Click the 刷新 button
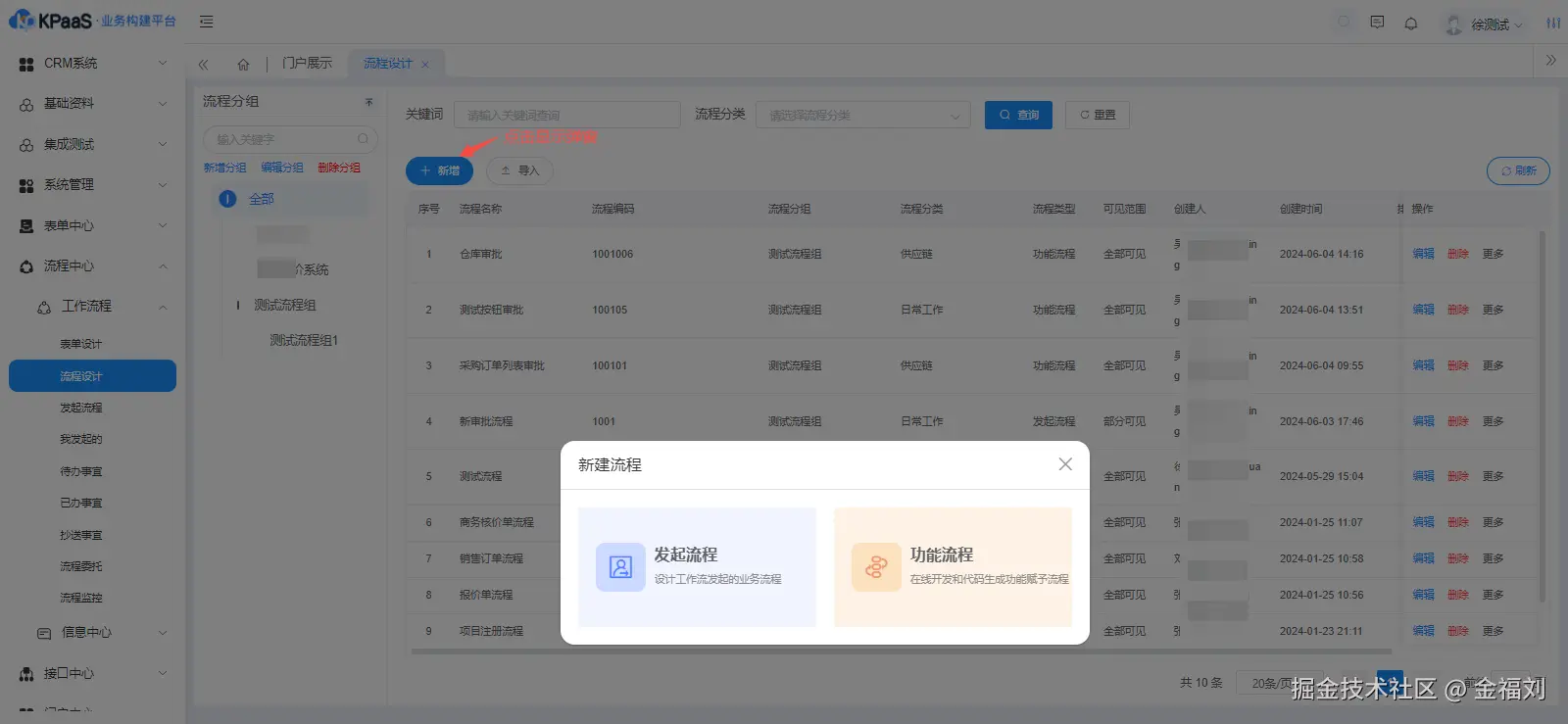Viewport: 1568px width, 724px height. tap(1518, 170)
